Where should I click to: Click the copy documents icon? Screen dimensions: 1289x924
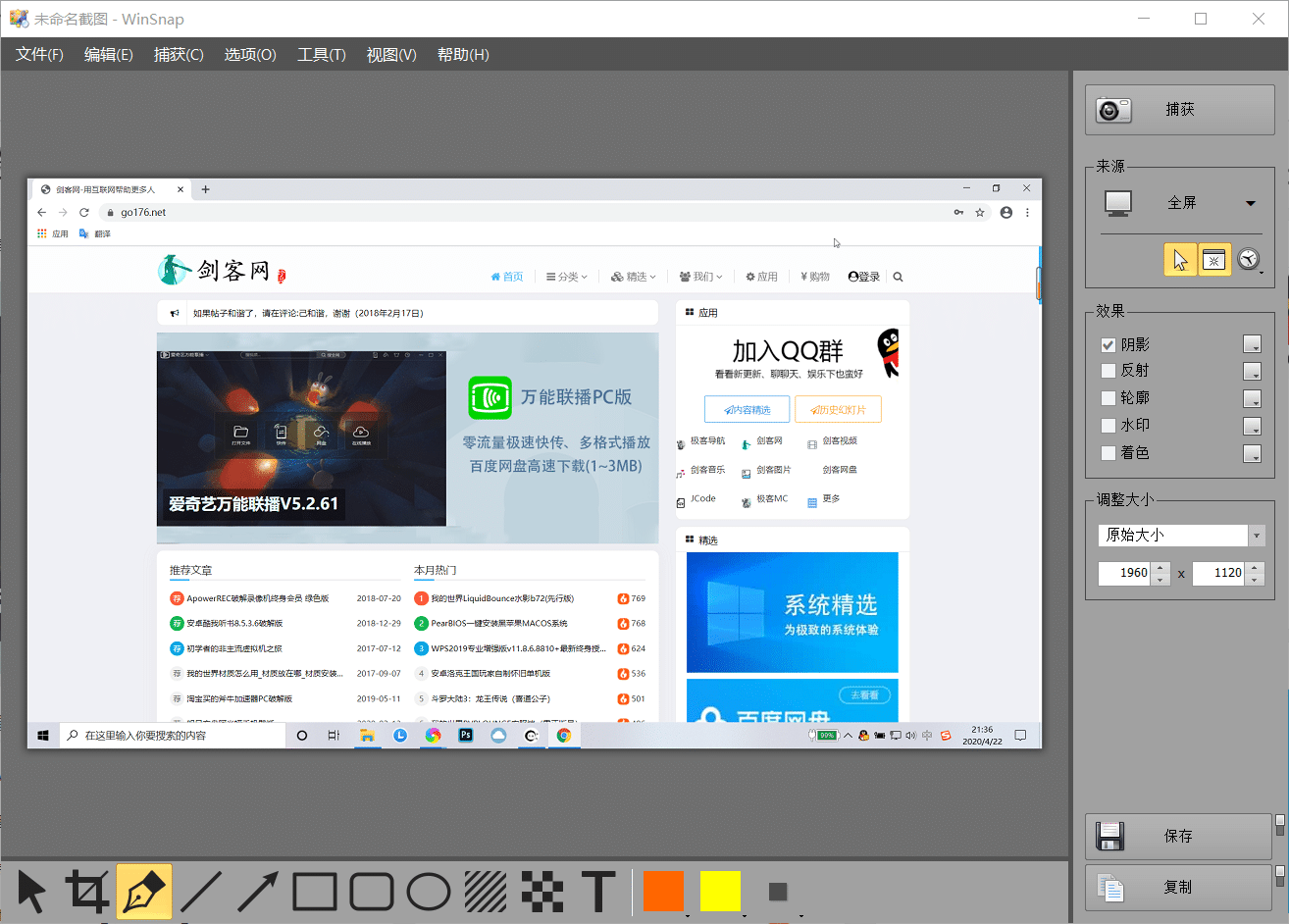coord(1109,888)
